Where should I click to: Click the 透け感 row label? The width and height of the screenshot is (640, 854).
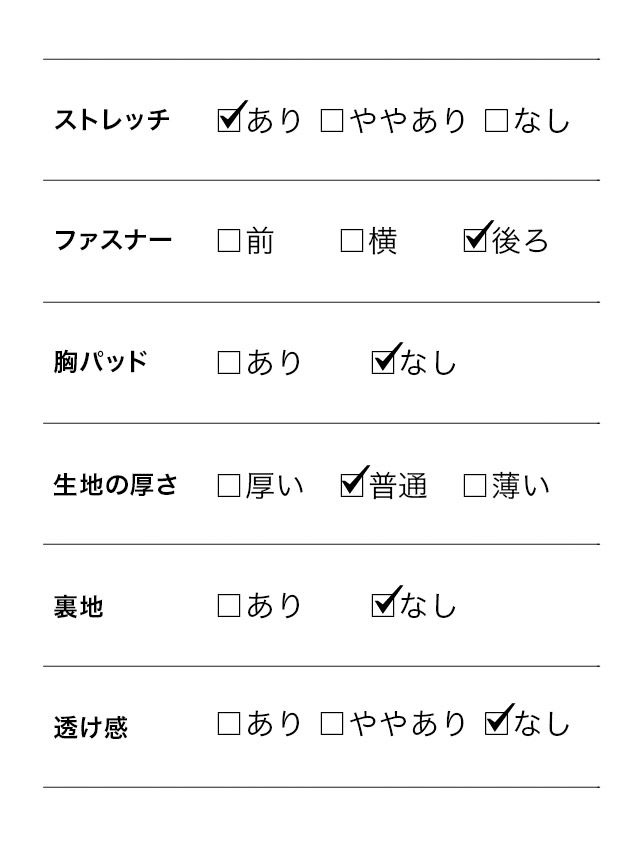[91, 727]
